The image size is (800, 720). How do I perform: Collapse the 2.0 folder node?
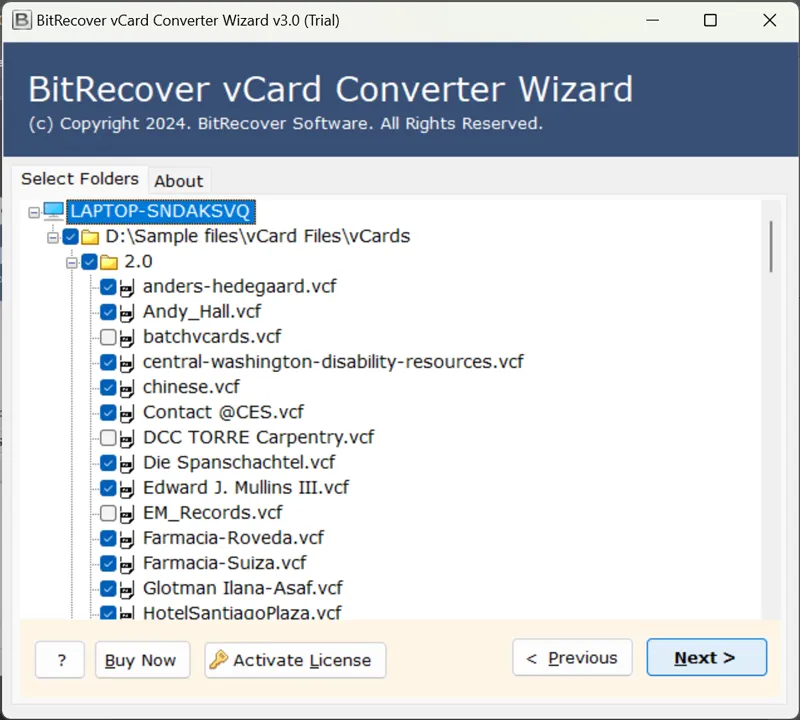tap(71, 261)
